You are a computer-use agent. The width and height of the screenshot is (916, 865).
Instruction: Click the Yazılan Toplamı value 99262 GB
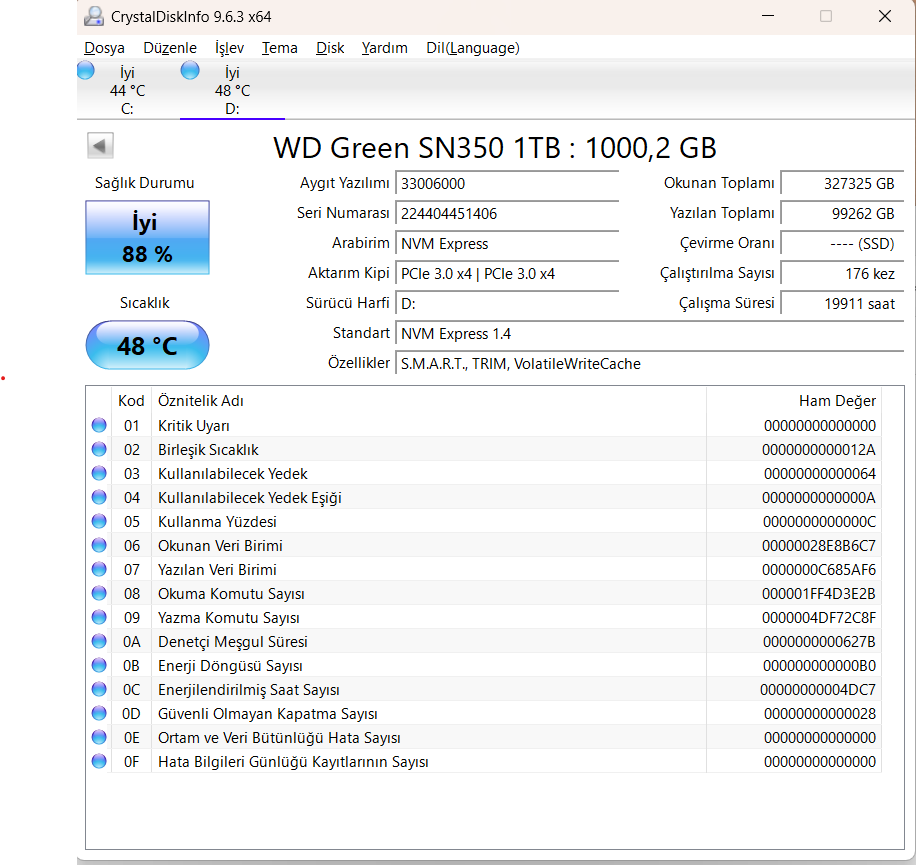(x=842, y=213)
